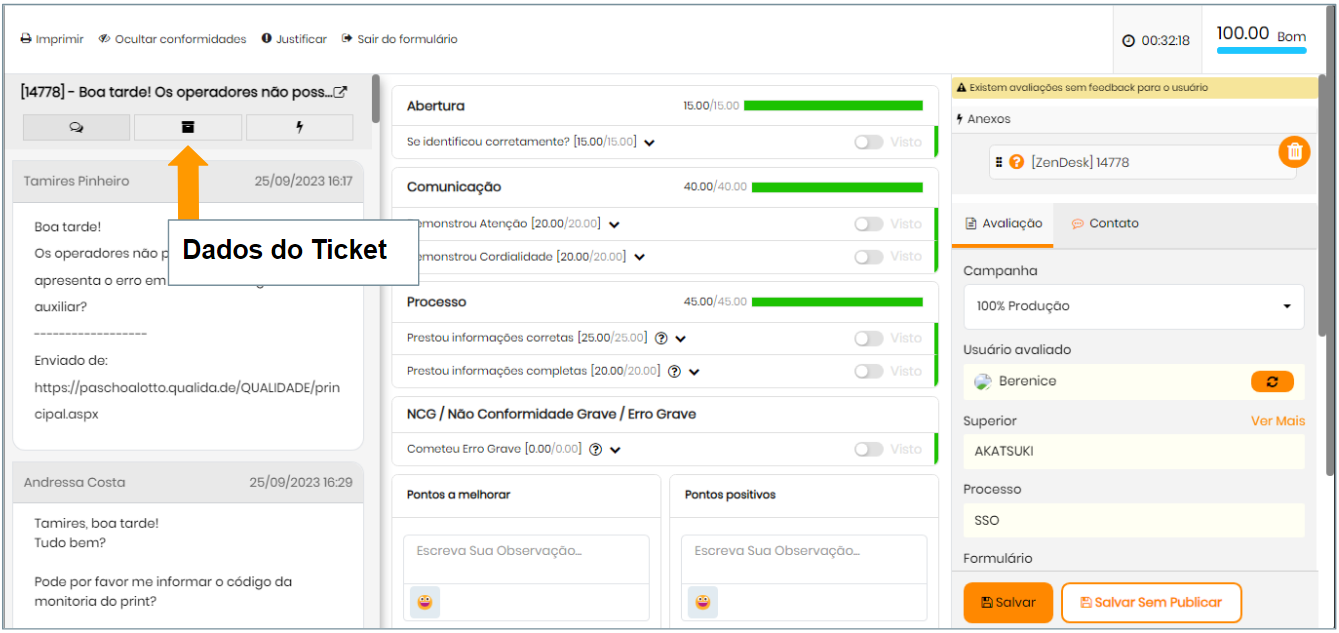Viewport: 1339px width, 633px height.
Task: Expand the Se identificou corretamente chevron
Action: (x=649, y=143)
